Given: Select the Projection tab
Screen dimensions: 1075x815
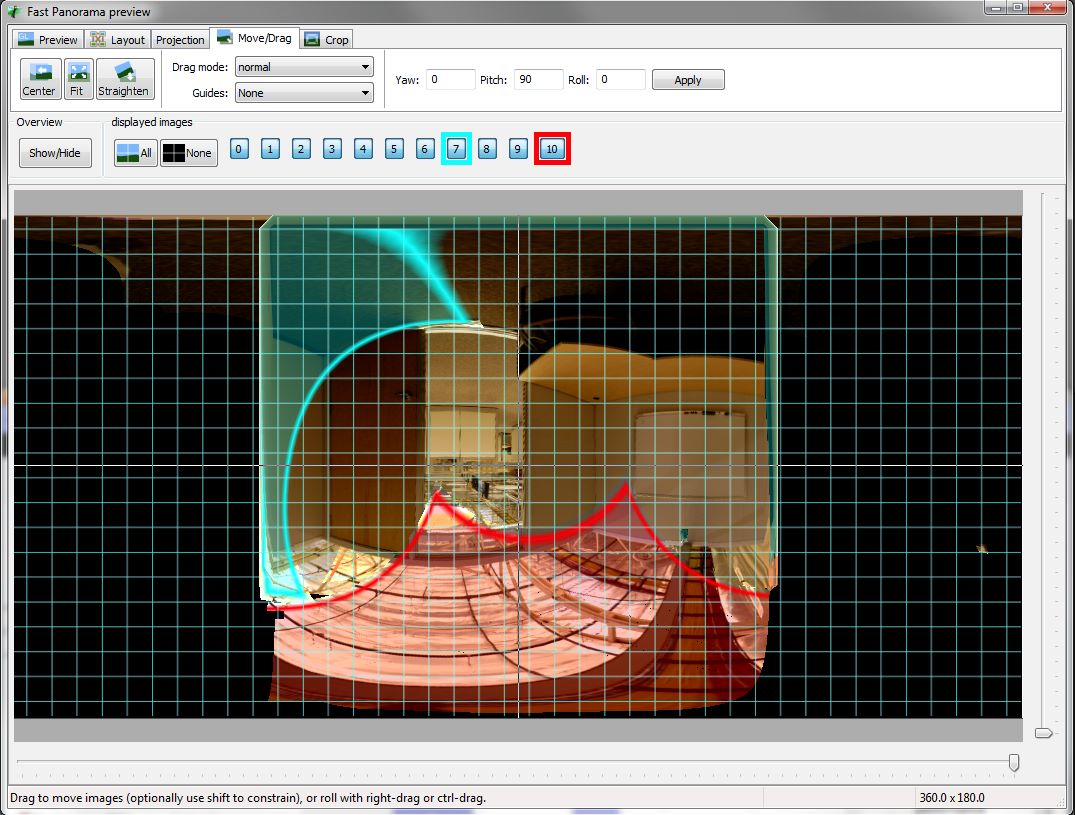Looking at the screenshot, I should (x=180, y=40).
